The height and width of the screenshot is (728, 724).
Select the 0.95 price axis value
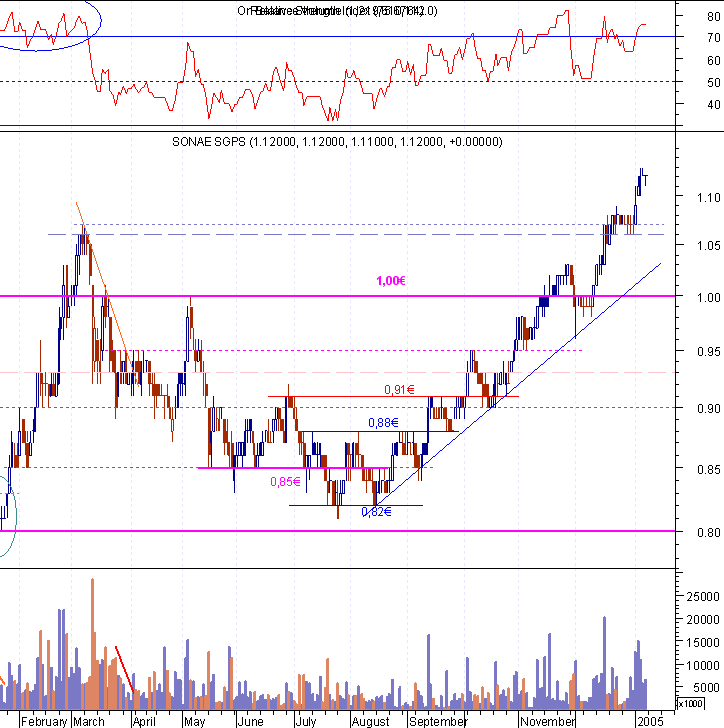pos(709,351)
